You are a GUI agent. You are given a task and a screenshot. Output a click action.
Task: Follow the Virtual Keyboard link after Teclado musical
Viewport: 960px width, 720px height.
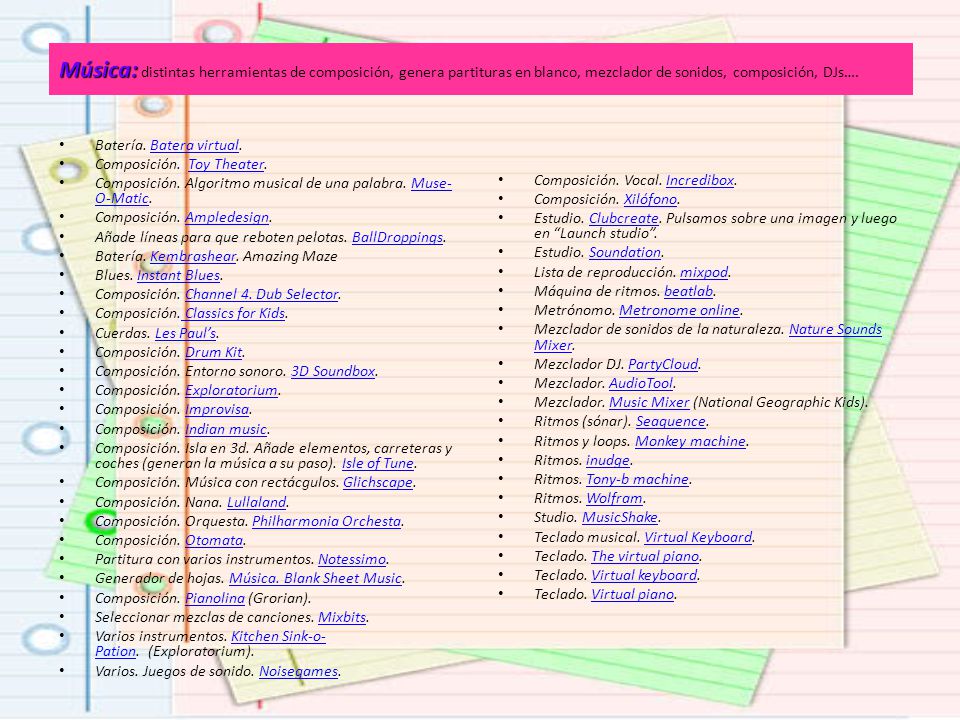tap(698, 537)
